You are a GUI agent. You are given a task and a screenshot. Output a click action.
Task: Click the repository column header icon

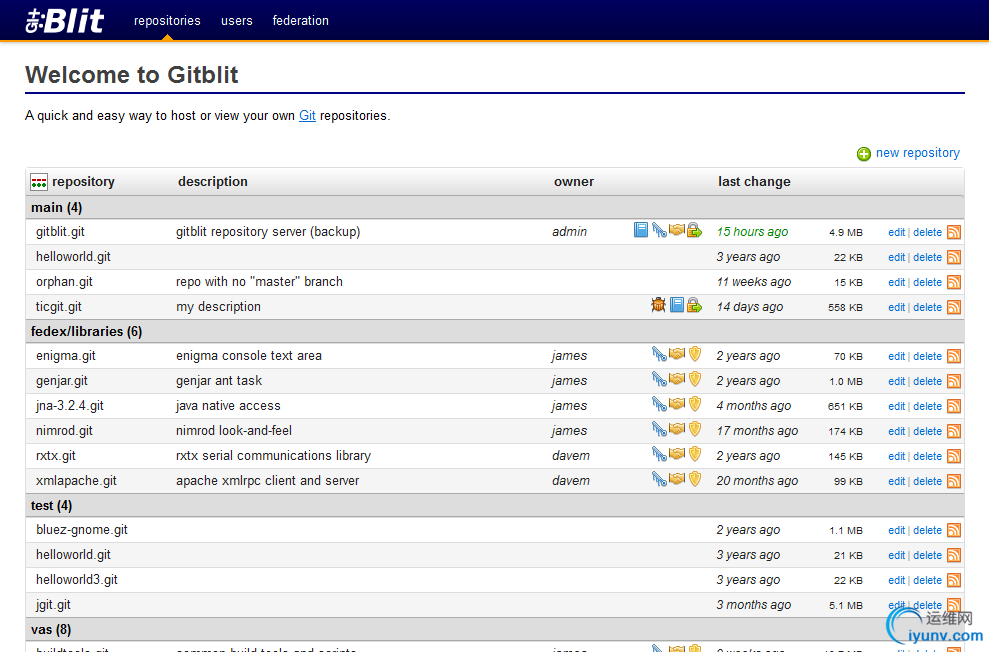point(39,182)
